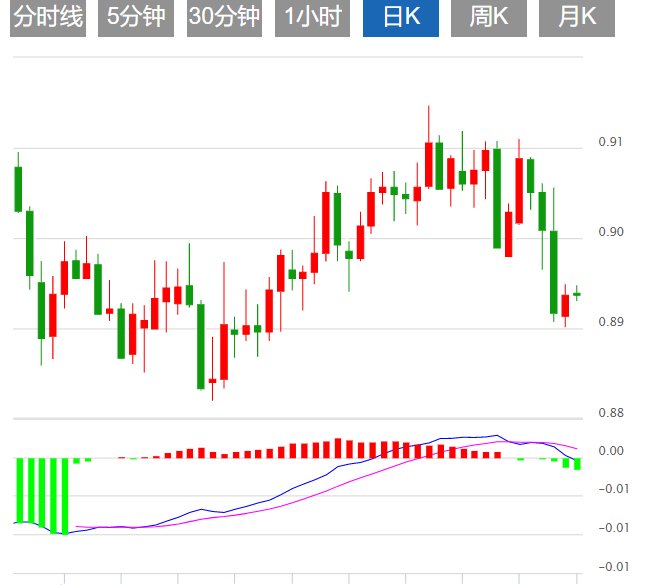Click the last red candlestick near chart end

click(565, 305)
